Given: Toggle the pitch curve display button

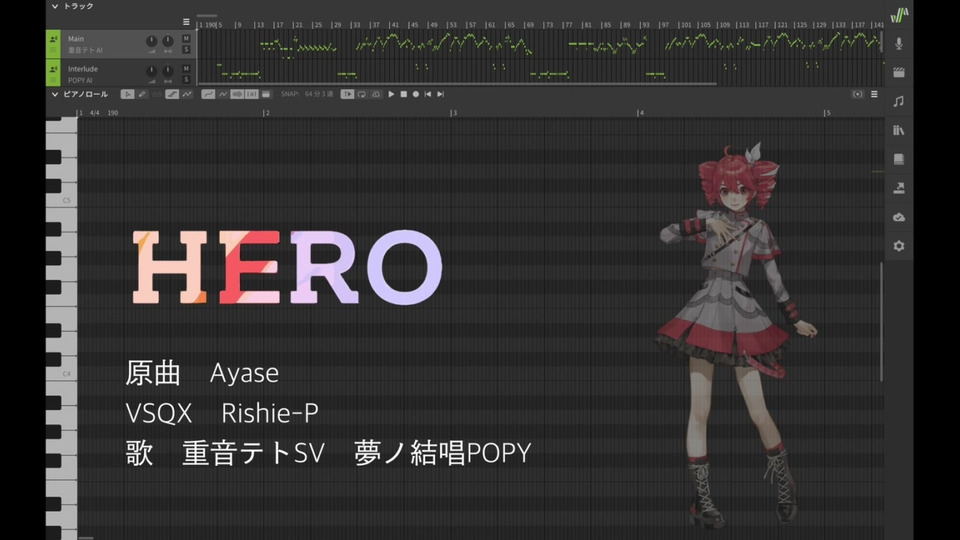Looking at the screenshot, I should (208, 94).
